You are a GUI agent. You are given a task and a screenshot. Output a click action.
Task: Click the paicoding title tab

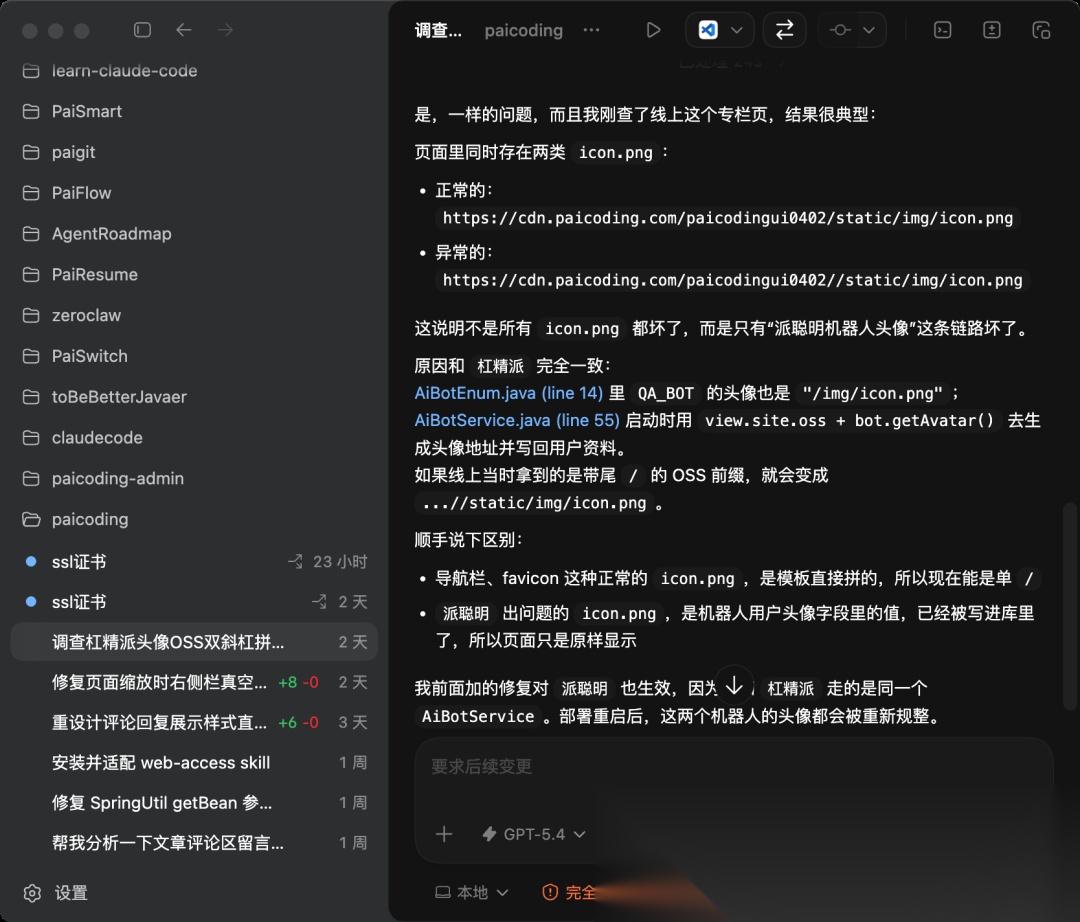click(523, 30)
